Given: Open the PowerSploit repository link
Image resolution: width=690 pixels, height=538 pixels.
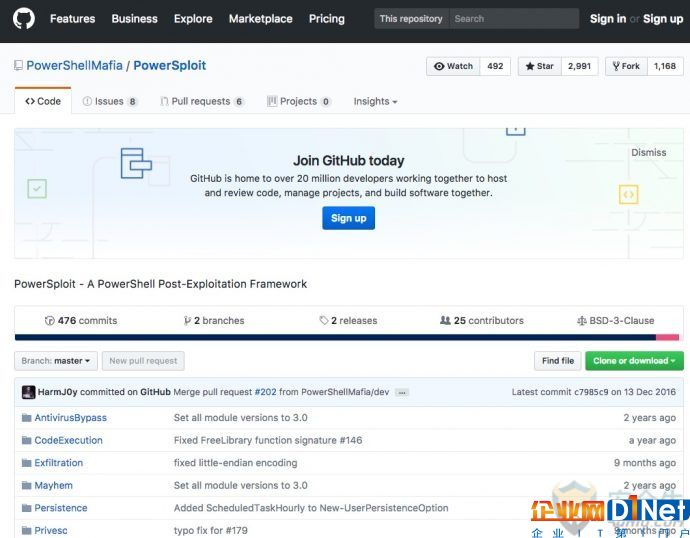Looking at the screenshot, I should tap(169, 66).
